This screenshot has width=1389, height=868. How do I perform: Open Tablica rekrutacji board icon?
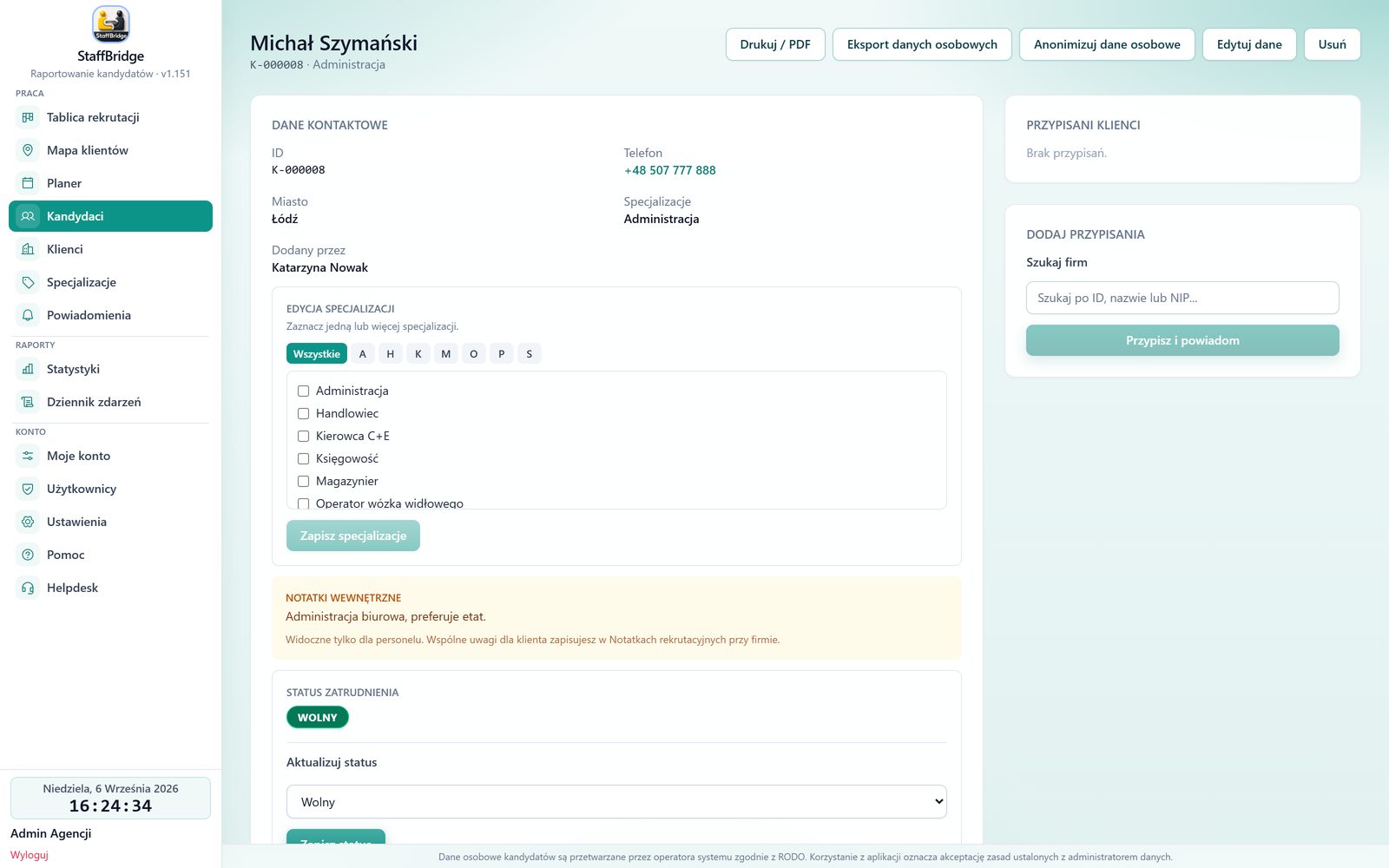pos(28,117)
